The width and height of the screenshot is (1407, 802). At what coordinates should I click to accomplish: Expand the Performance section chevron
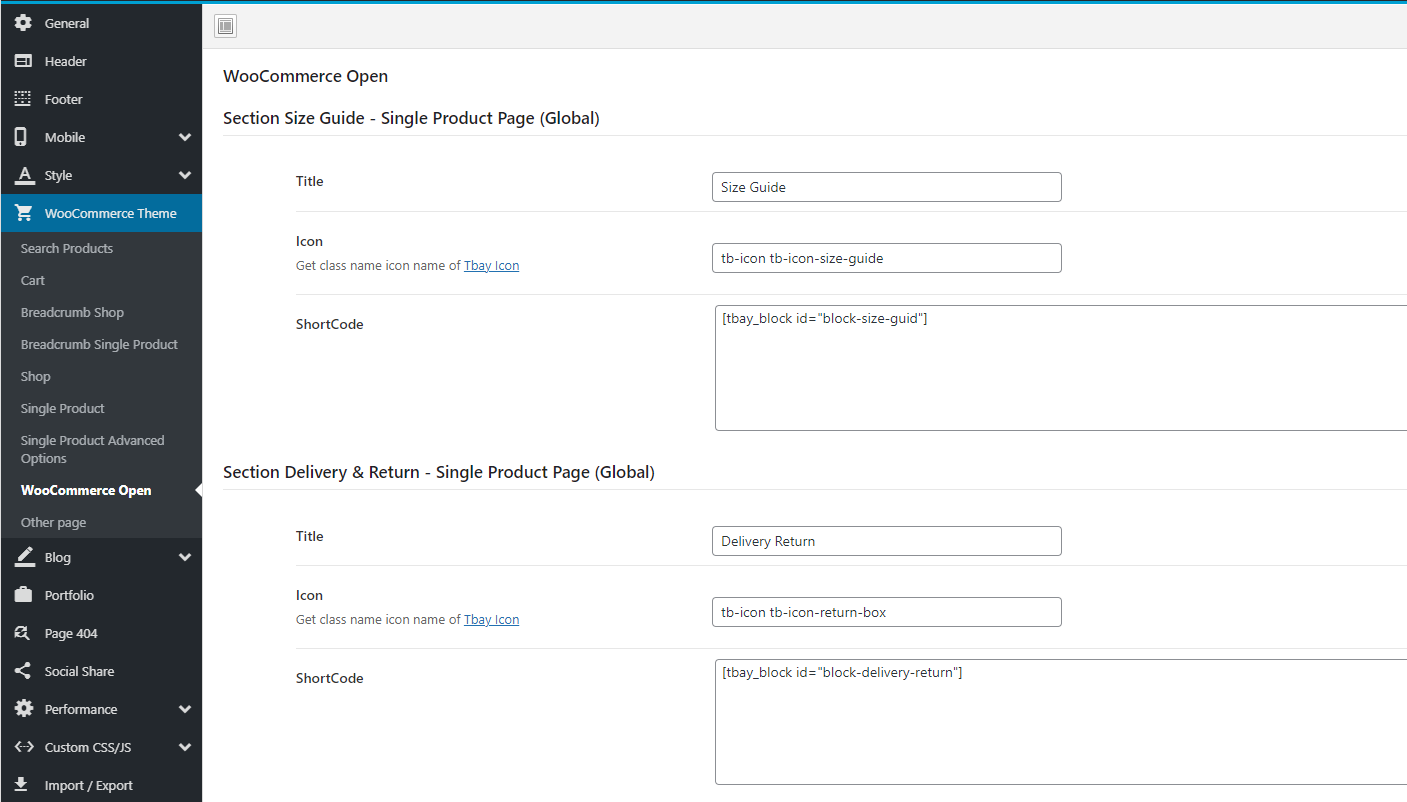click(185, 709)
